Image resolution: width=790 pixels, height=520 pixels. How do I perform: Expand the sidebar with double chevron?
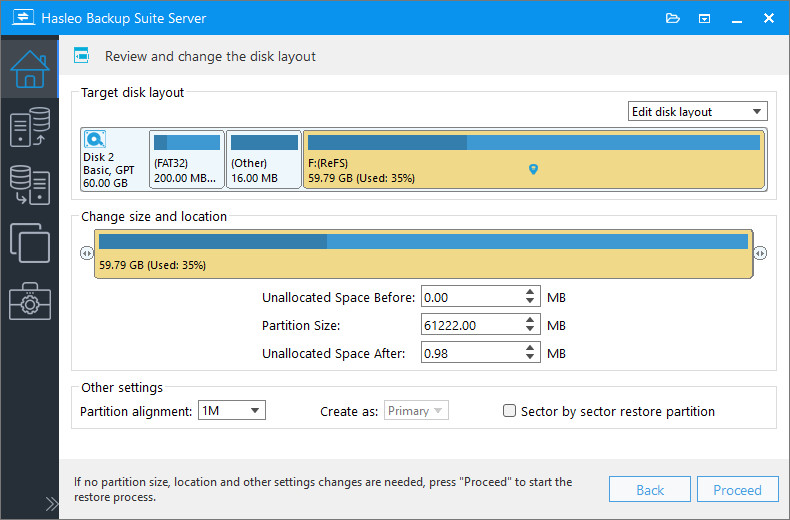(x=51, y=504)
